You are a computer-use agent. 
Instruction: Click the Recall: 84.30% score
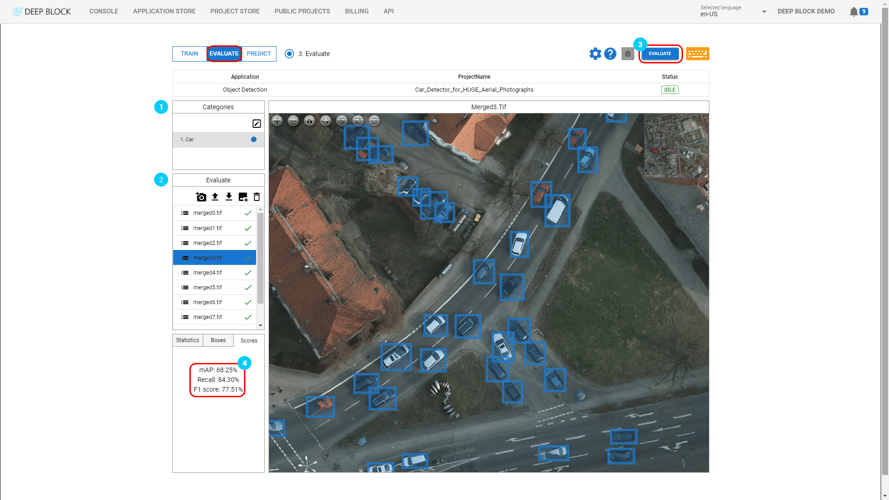click(218, 380)
